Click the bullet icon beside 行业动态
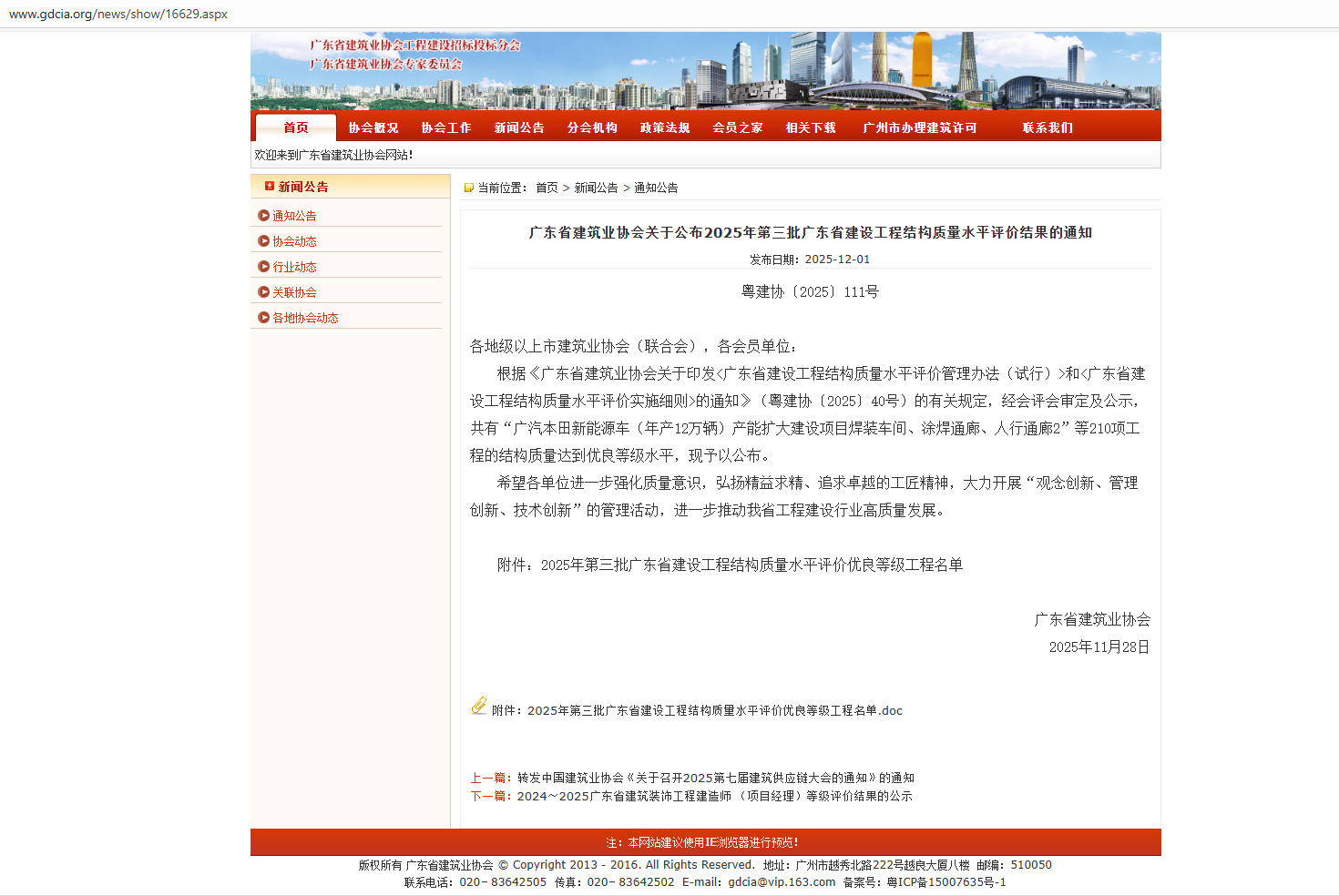This screenshot has width=1339, height=896. pos(263,267)
